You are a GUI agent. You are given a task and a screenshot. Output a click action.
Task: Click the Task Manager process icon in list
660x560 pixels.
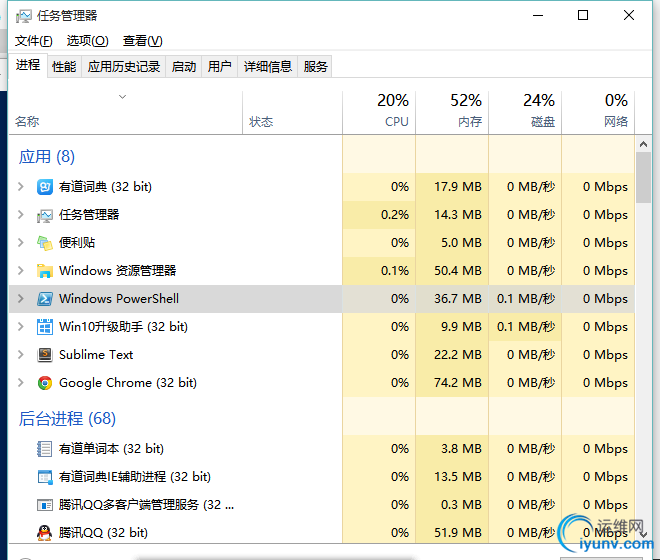click(x=45, y=215)
